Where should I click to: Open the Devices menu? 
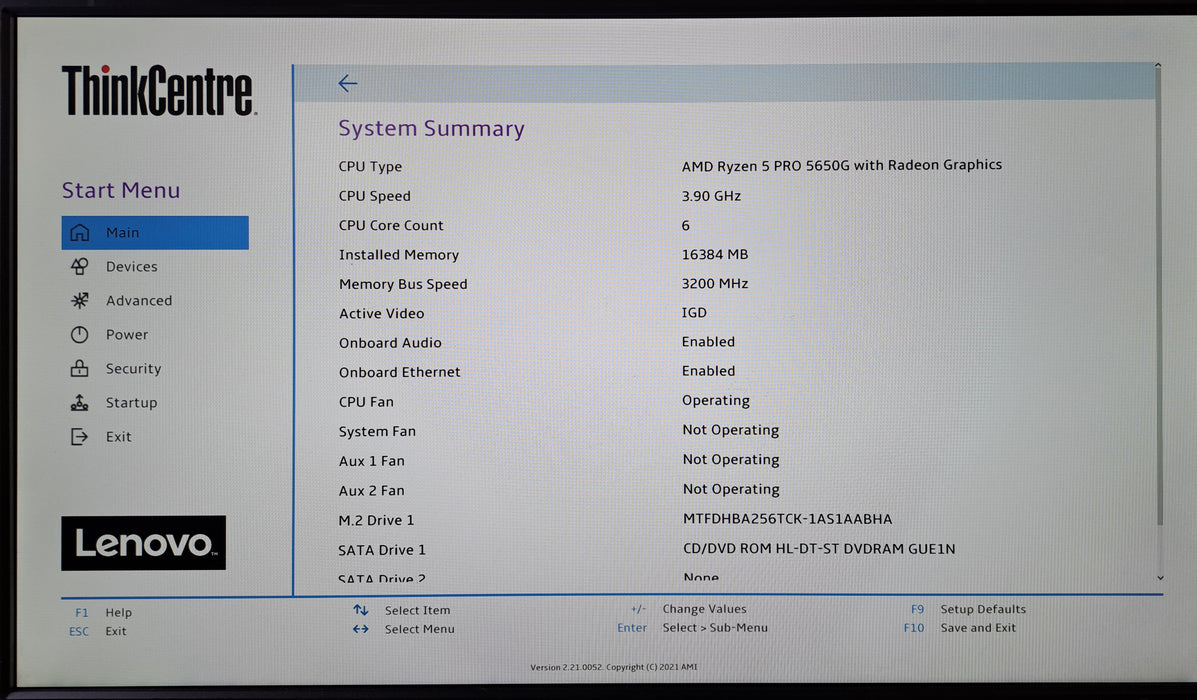pos(131,266)
